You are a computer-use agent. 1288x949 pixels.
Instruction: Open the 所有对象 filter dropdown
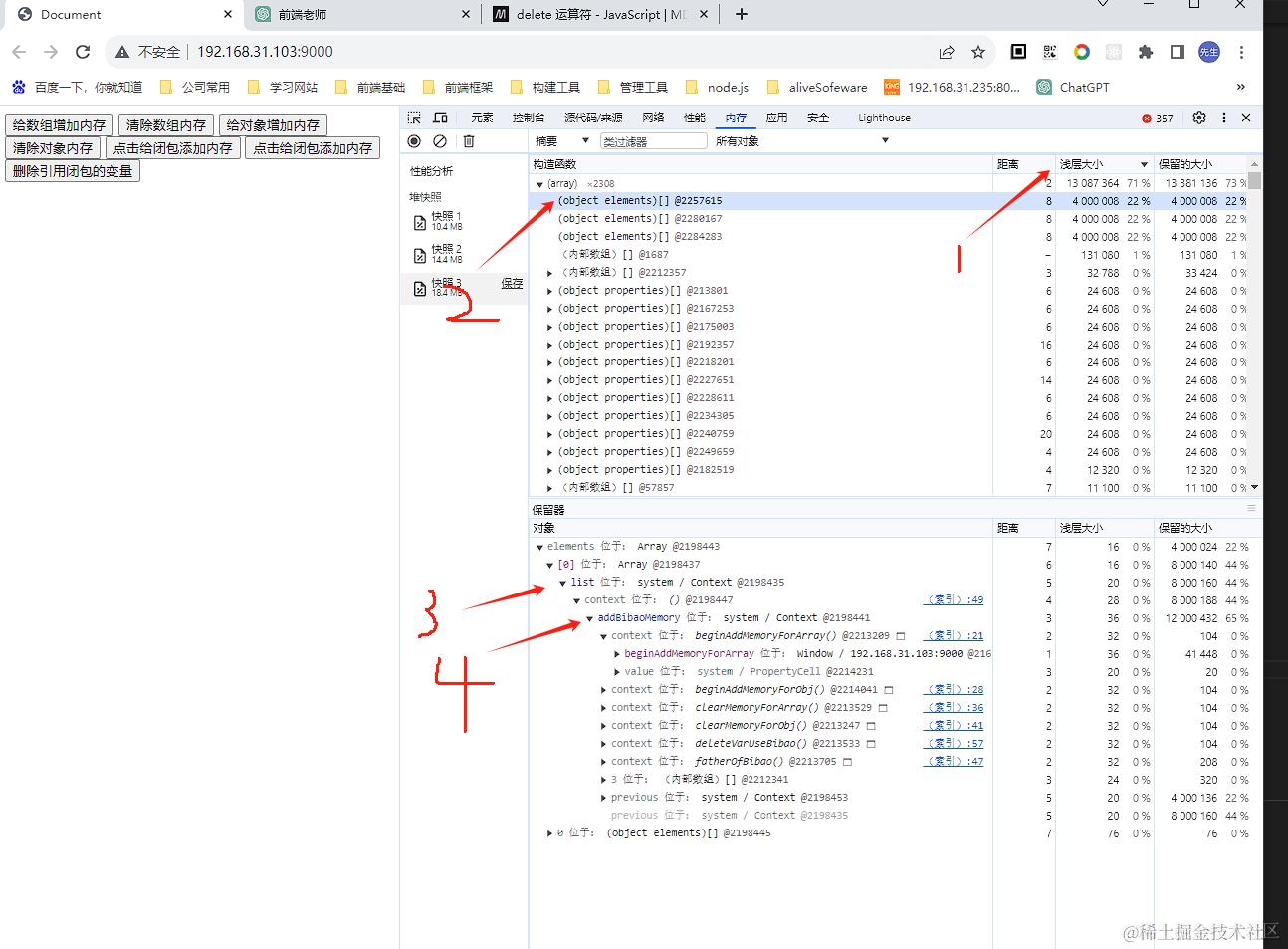(801, 141)
